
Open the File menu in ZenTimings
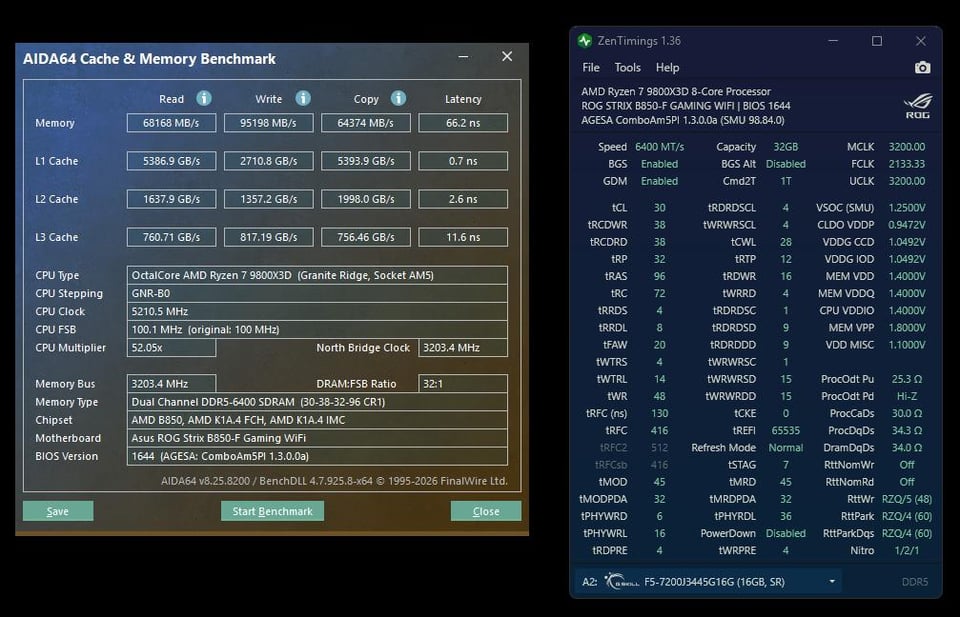point(591,68)
